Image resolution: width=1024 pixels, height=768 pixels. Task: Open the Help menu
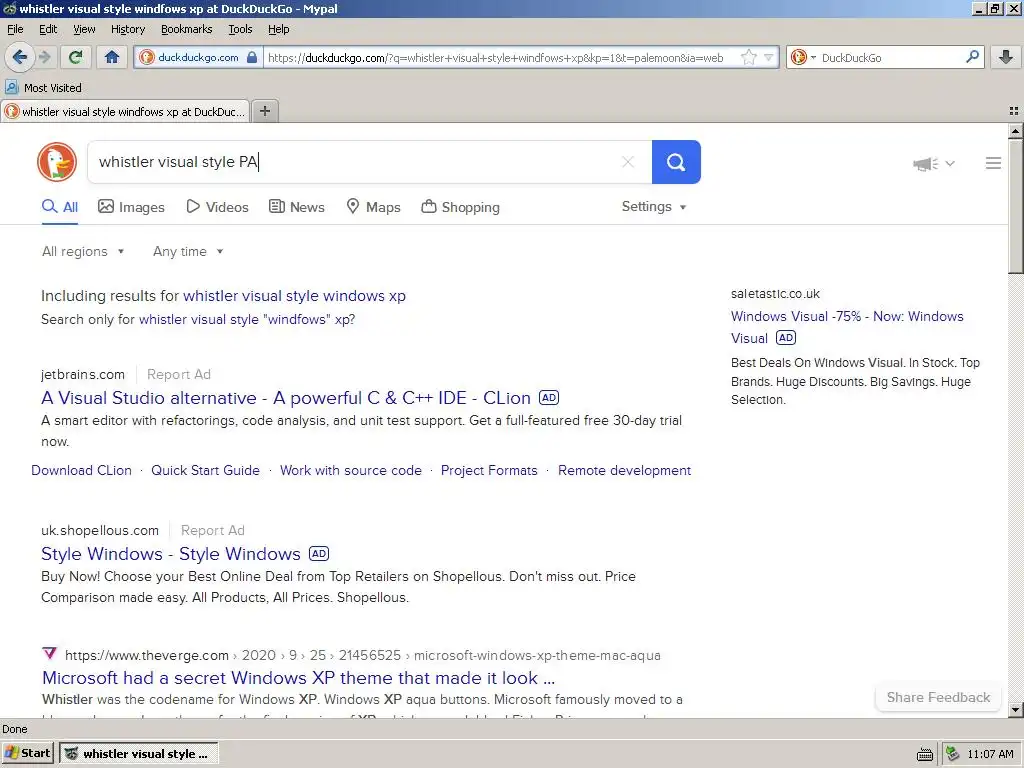[x=279, y=29]
